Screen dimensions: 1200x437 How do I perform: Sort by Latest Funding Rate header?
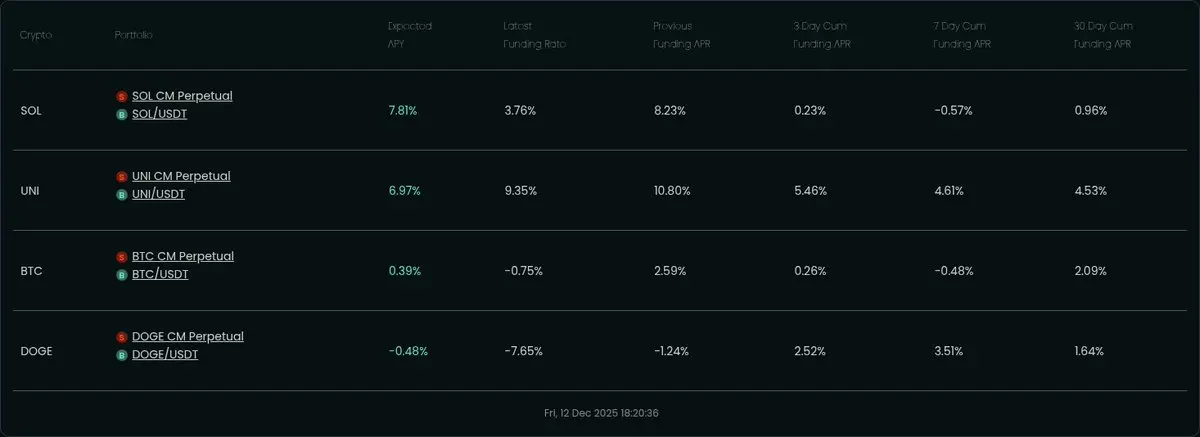[532, 35]
